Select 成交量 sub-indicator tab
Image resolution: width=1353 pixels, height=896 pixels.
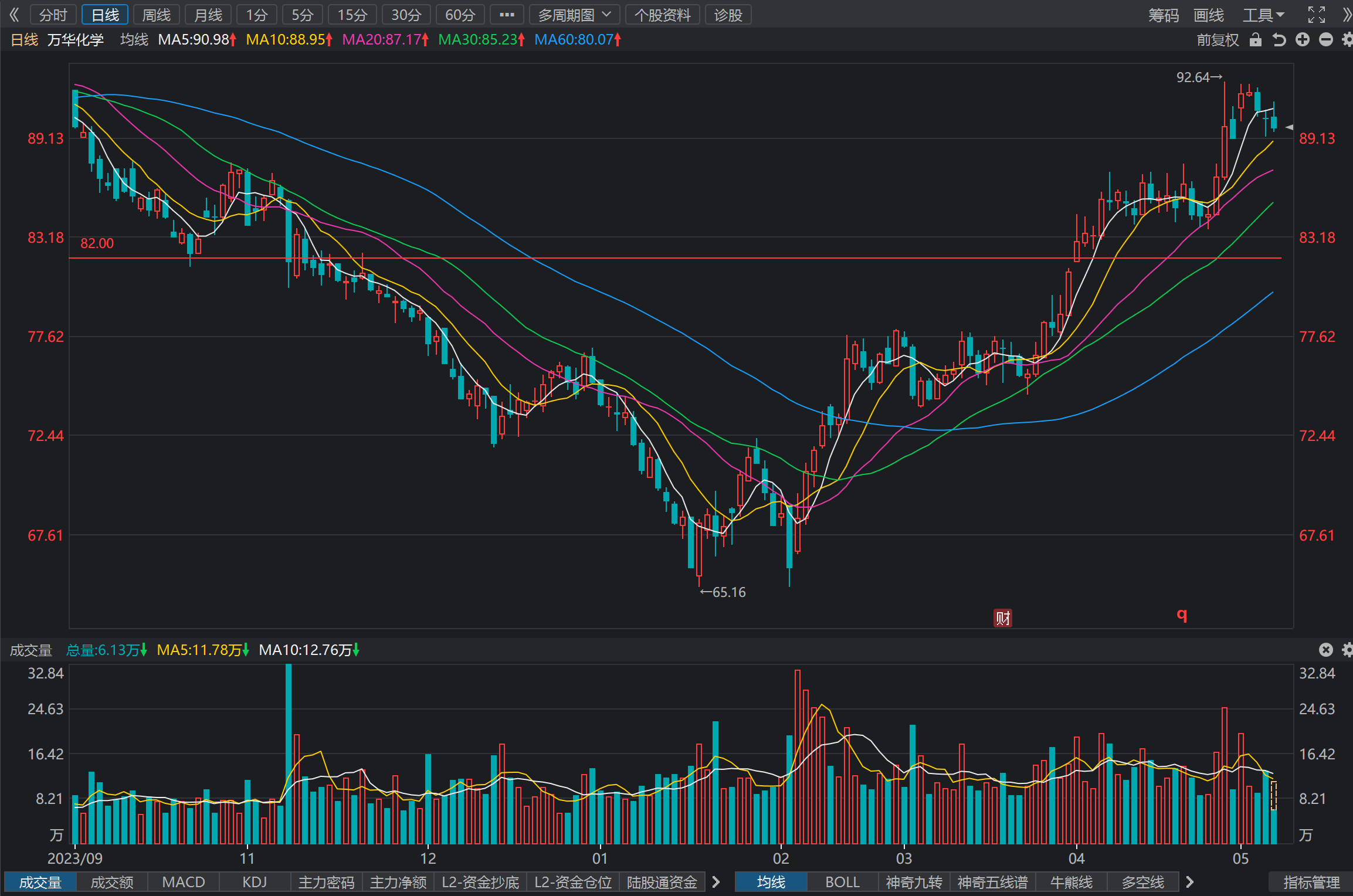click(x=40, y=882)
